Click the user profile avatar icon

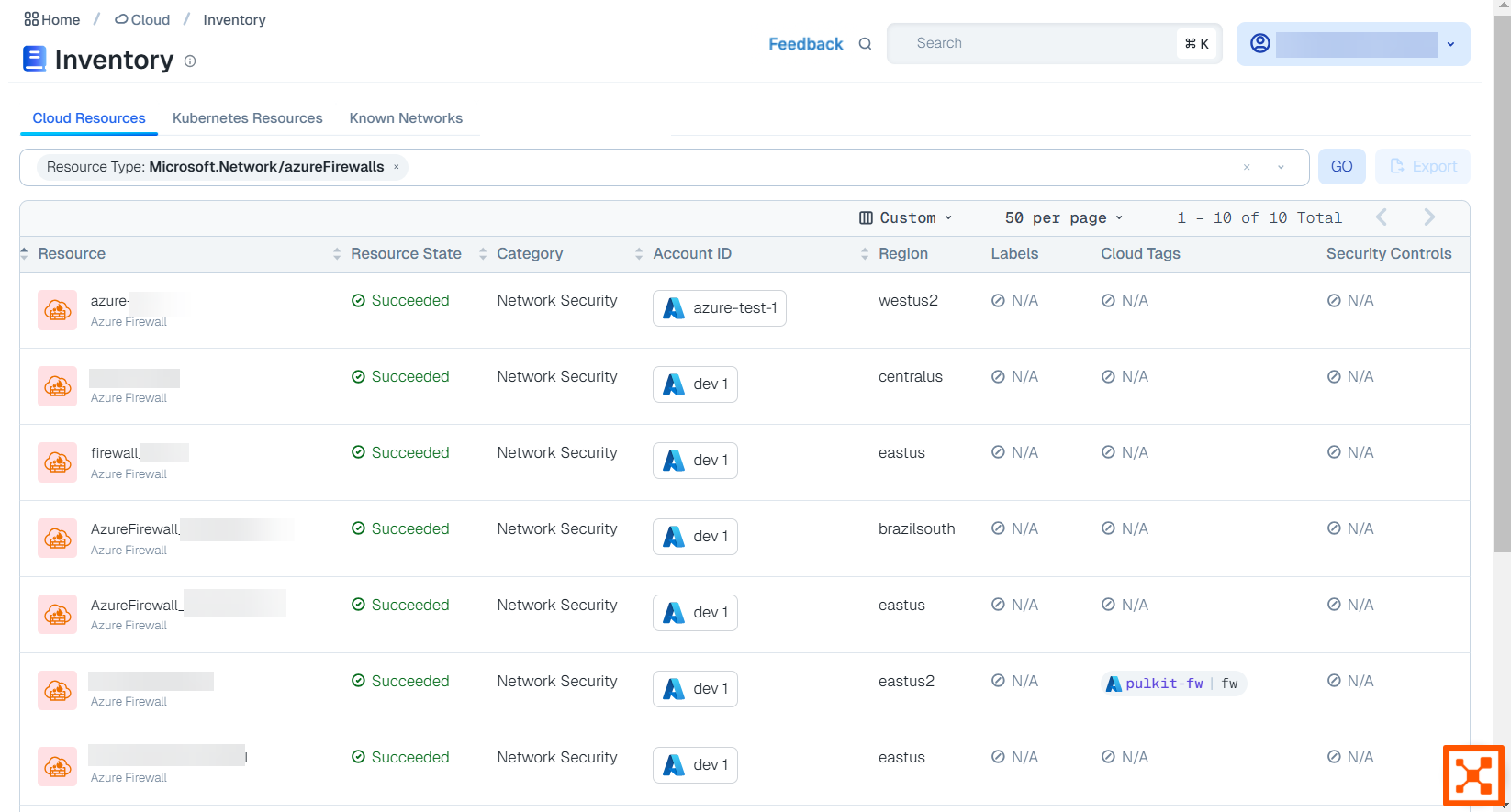(x=1260, y=43)
